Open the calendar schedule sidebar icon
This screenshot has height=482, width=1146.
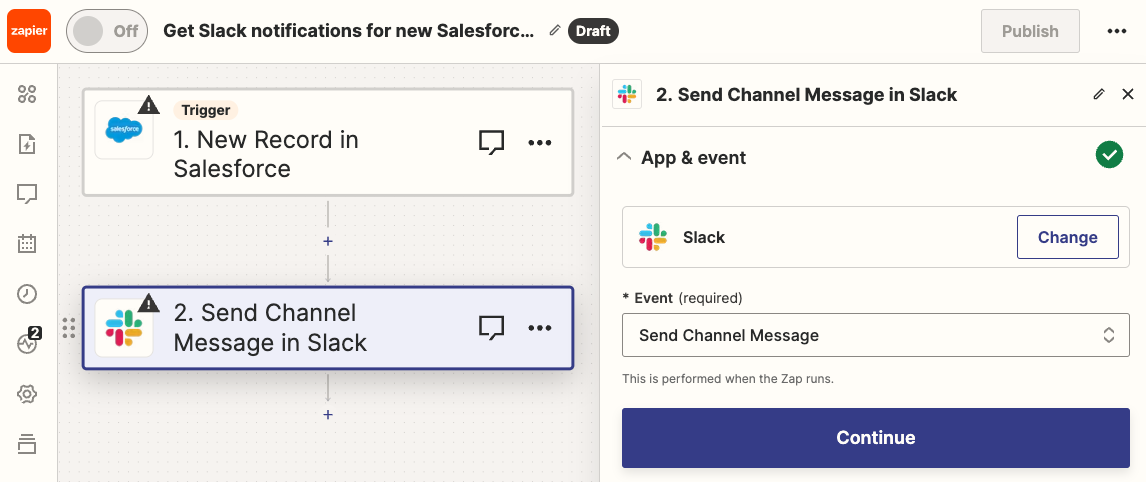click(27, 243)
